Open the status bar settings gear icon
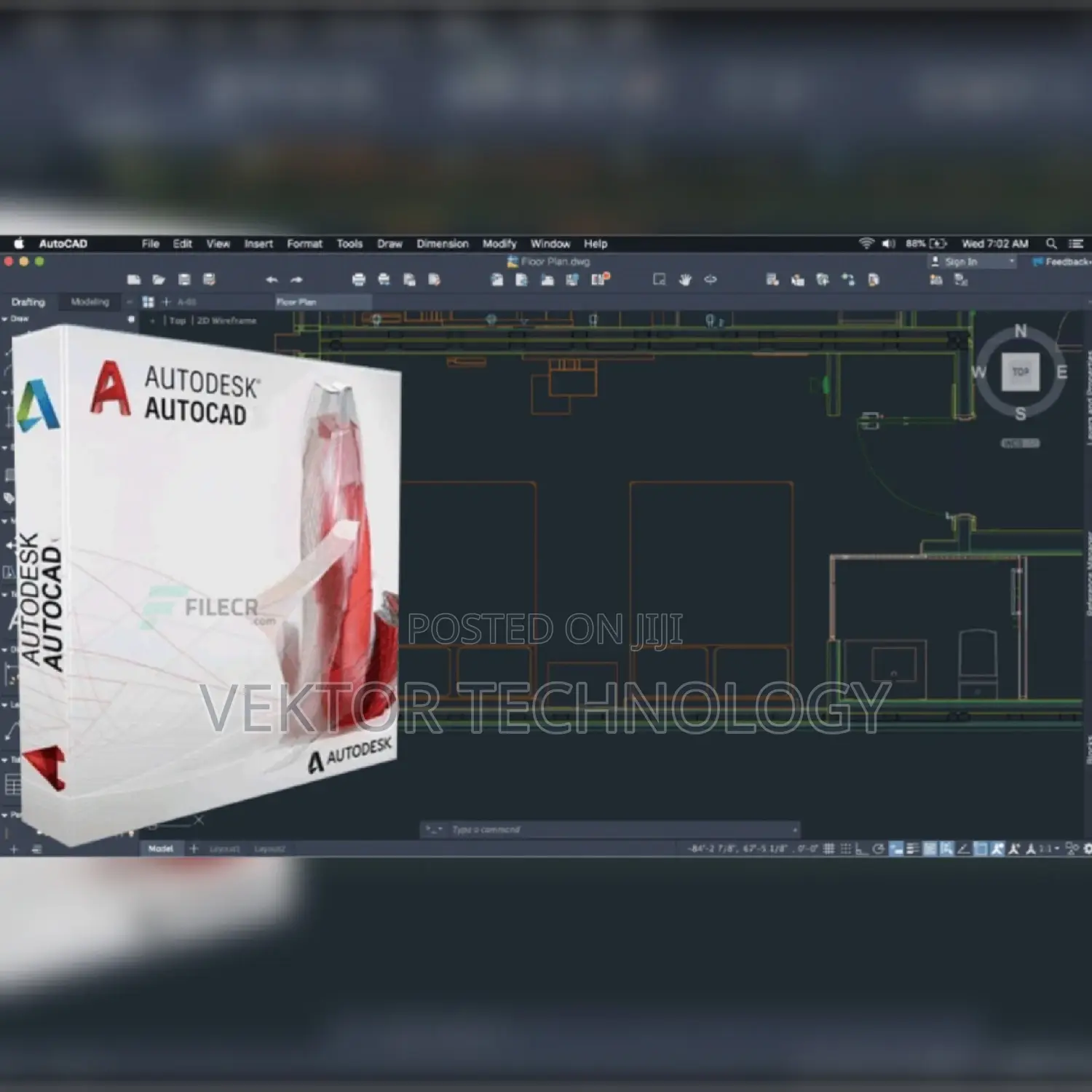 (x=1088, y=849)
